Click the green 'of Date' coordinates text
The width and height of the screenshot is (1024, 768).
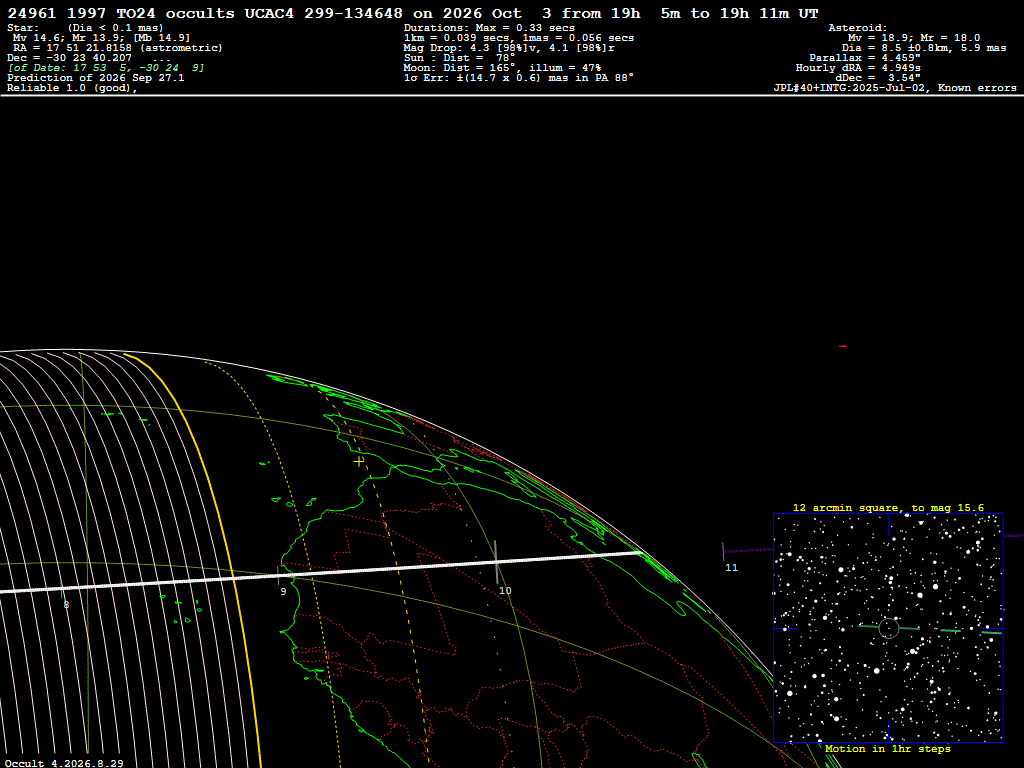pyautogui.click(x=106, y=68)
